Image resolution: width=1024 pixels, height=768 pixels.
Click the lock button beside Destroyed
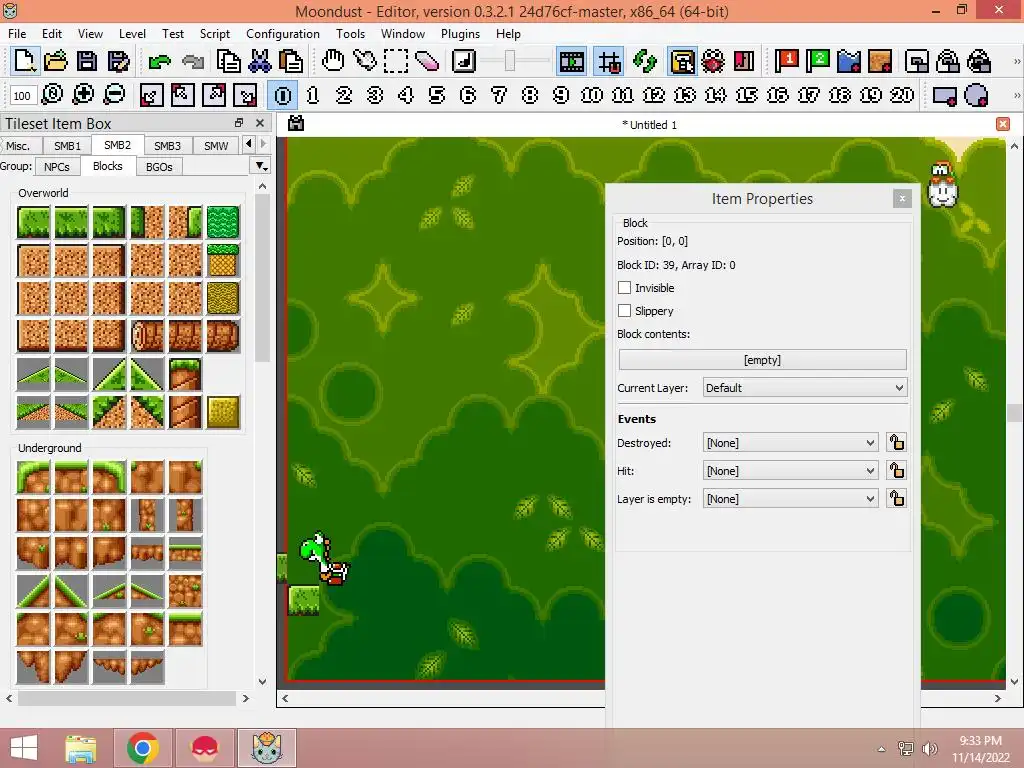click(897, 443)
